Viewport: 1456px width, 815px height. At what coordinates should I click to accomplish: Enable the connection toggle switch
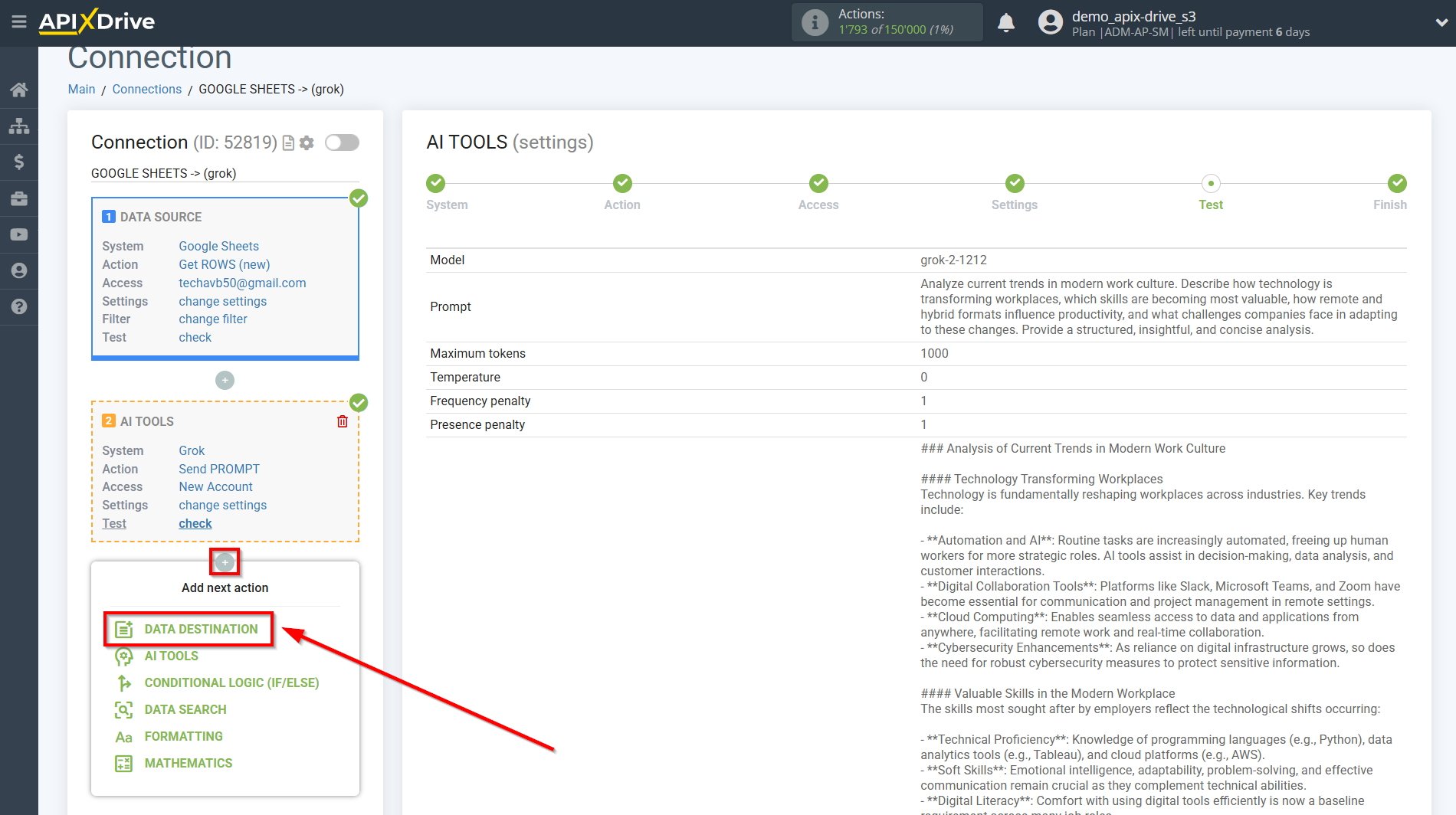coord(342,142)
